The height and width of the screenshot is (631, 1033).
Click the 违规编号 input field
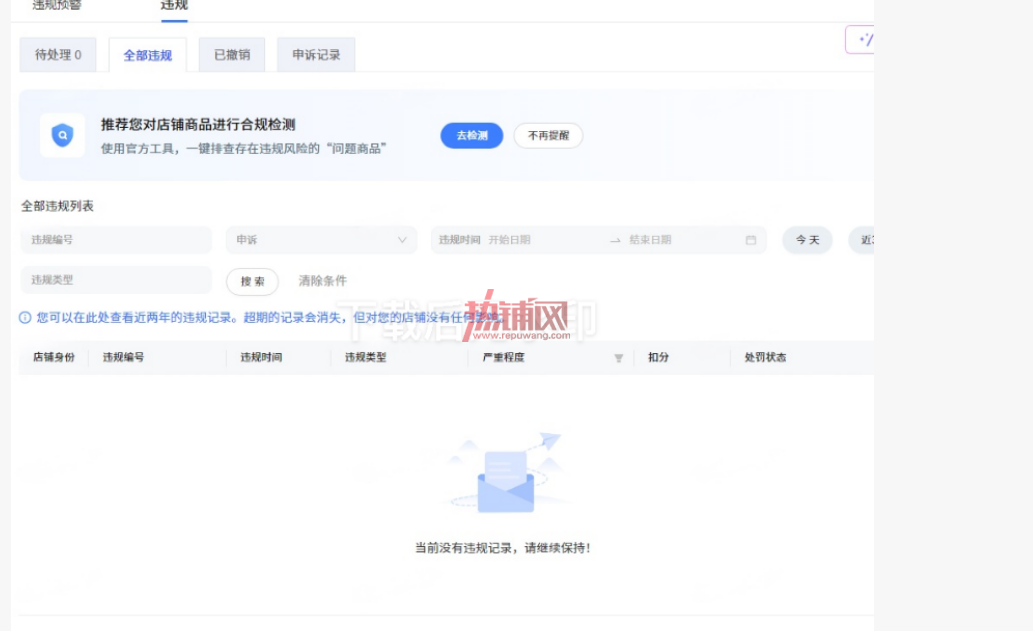[116, 240]
